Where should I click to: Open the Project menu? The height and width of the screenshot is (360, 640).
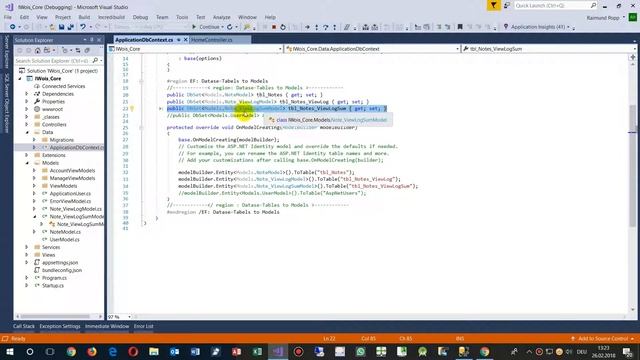(x=62, y=17)
